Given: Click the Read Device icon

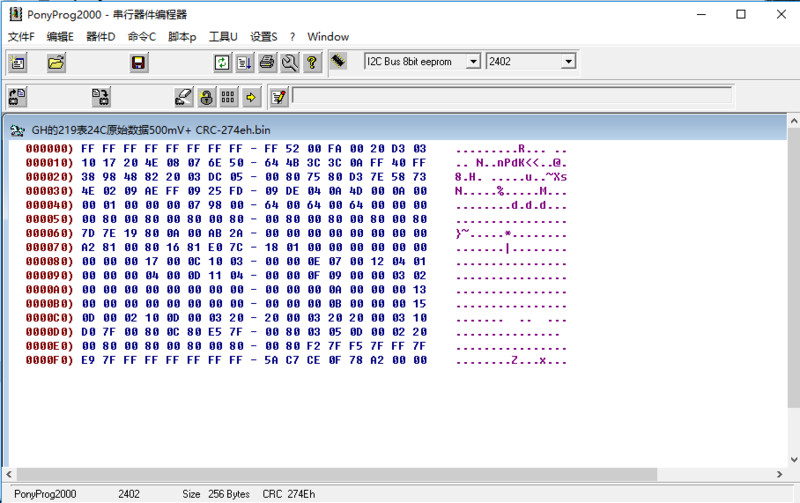Looking at the screenshot, I should coord(18,97).
